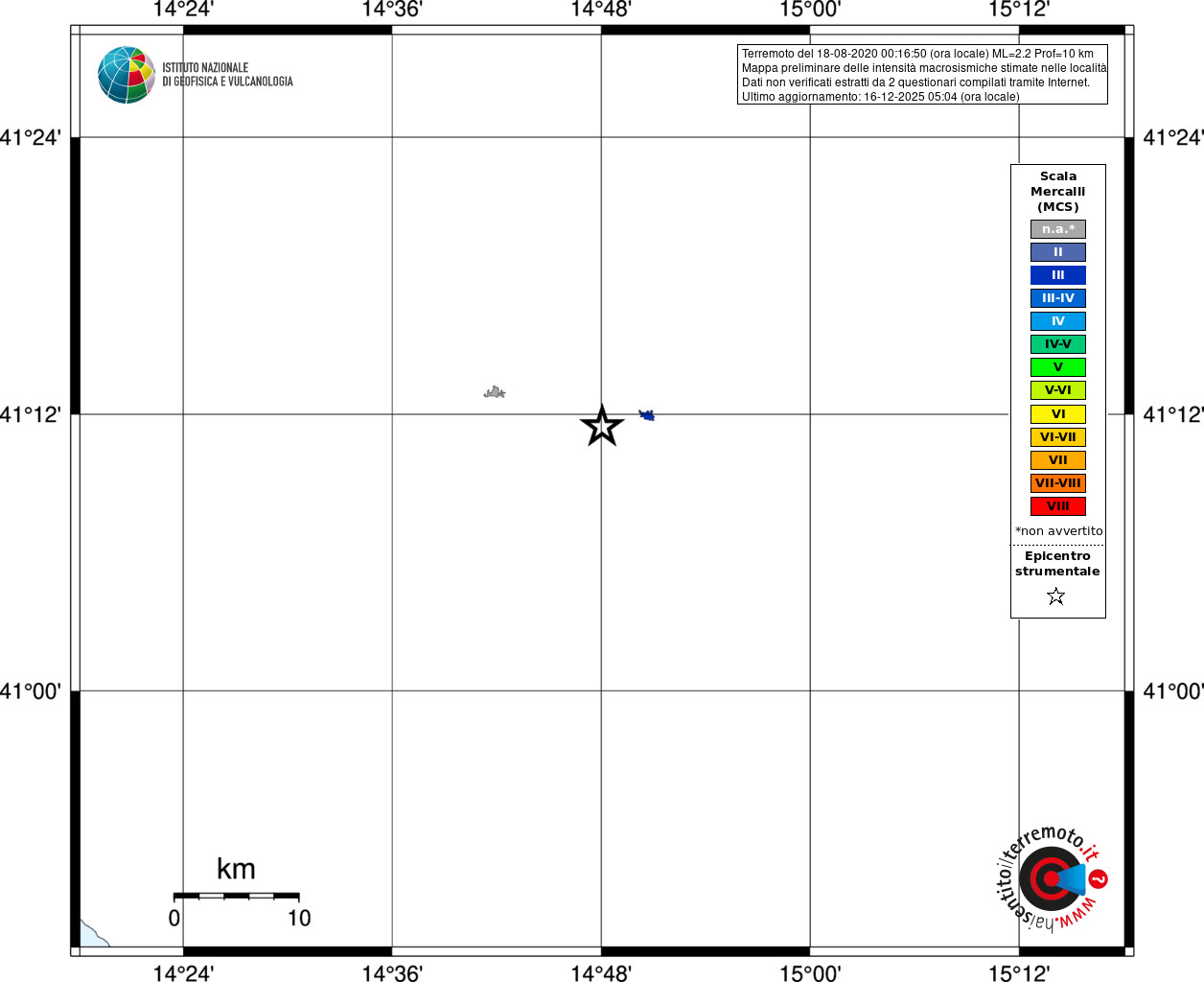Click the blue intensity III locality marker
Image resolution: width=1204 pixels, height=982 pixels.
[647, 415]
